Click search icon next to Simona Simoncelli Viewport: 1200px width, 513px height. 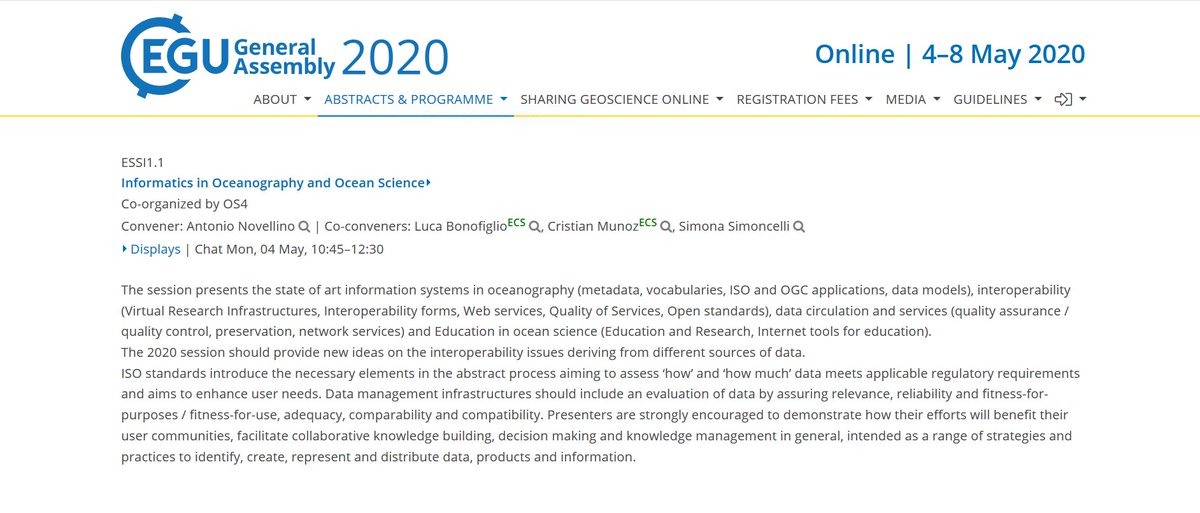[799, 227]
